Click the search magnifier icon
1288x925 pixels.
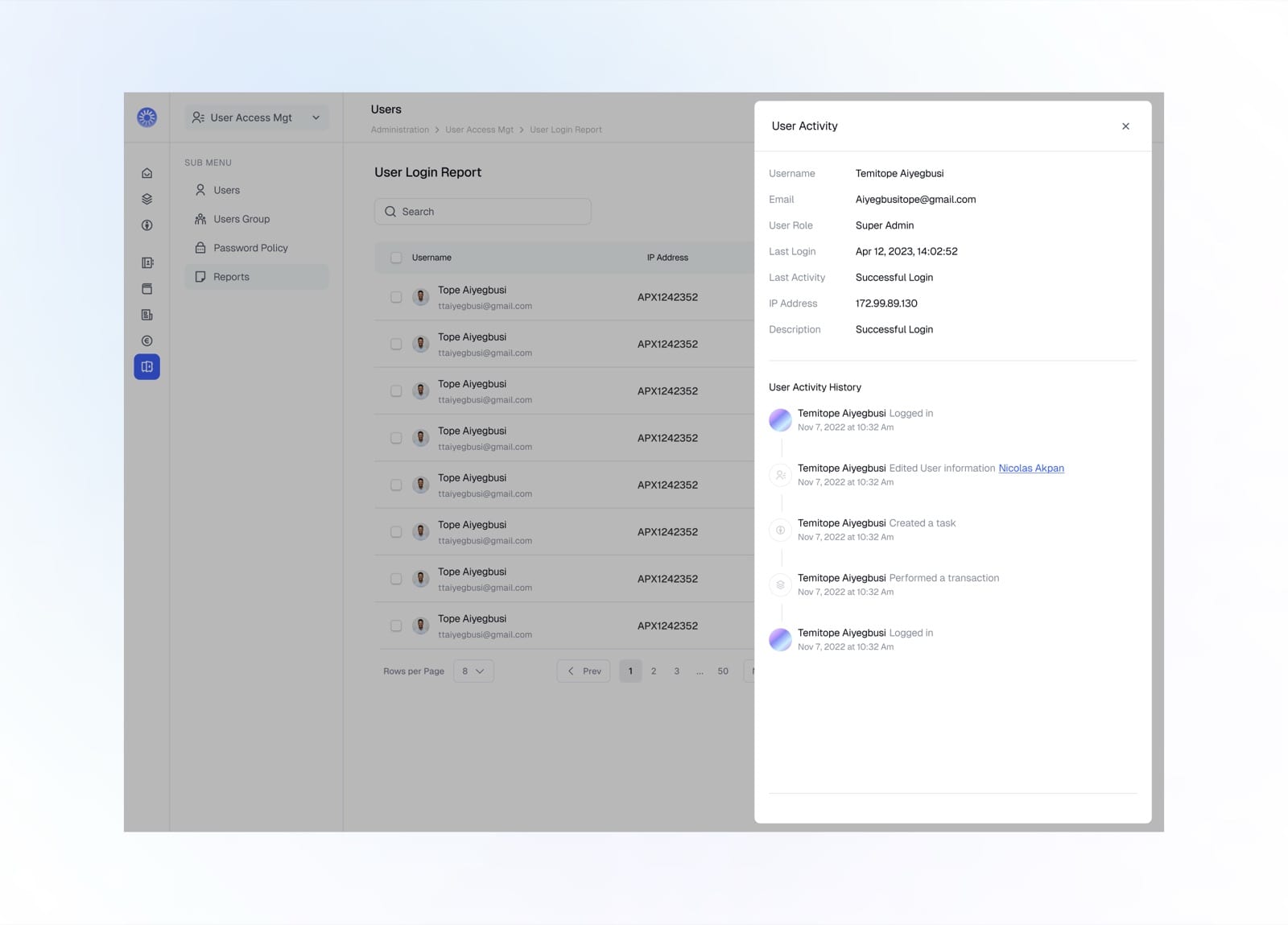pyautogui.click(x=390, y=212)
